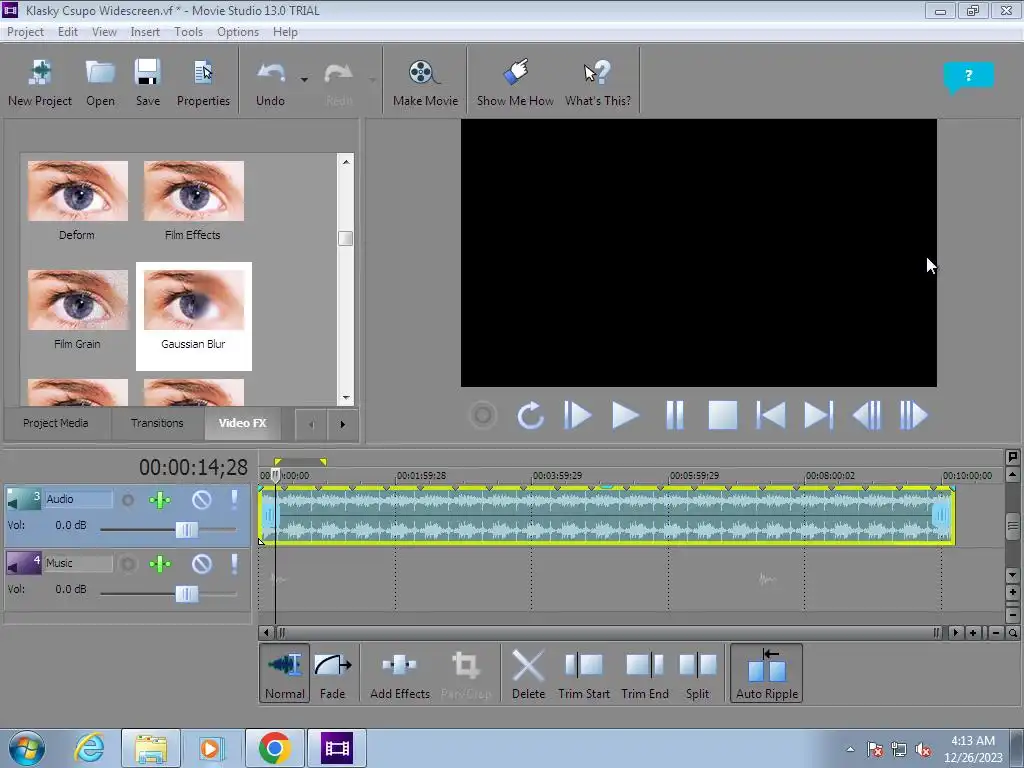Open the Undo history dropdown arrow
The image size is (1024, 768).
(304, 80)
